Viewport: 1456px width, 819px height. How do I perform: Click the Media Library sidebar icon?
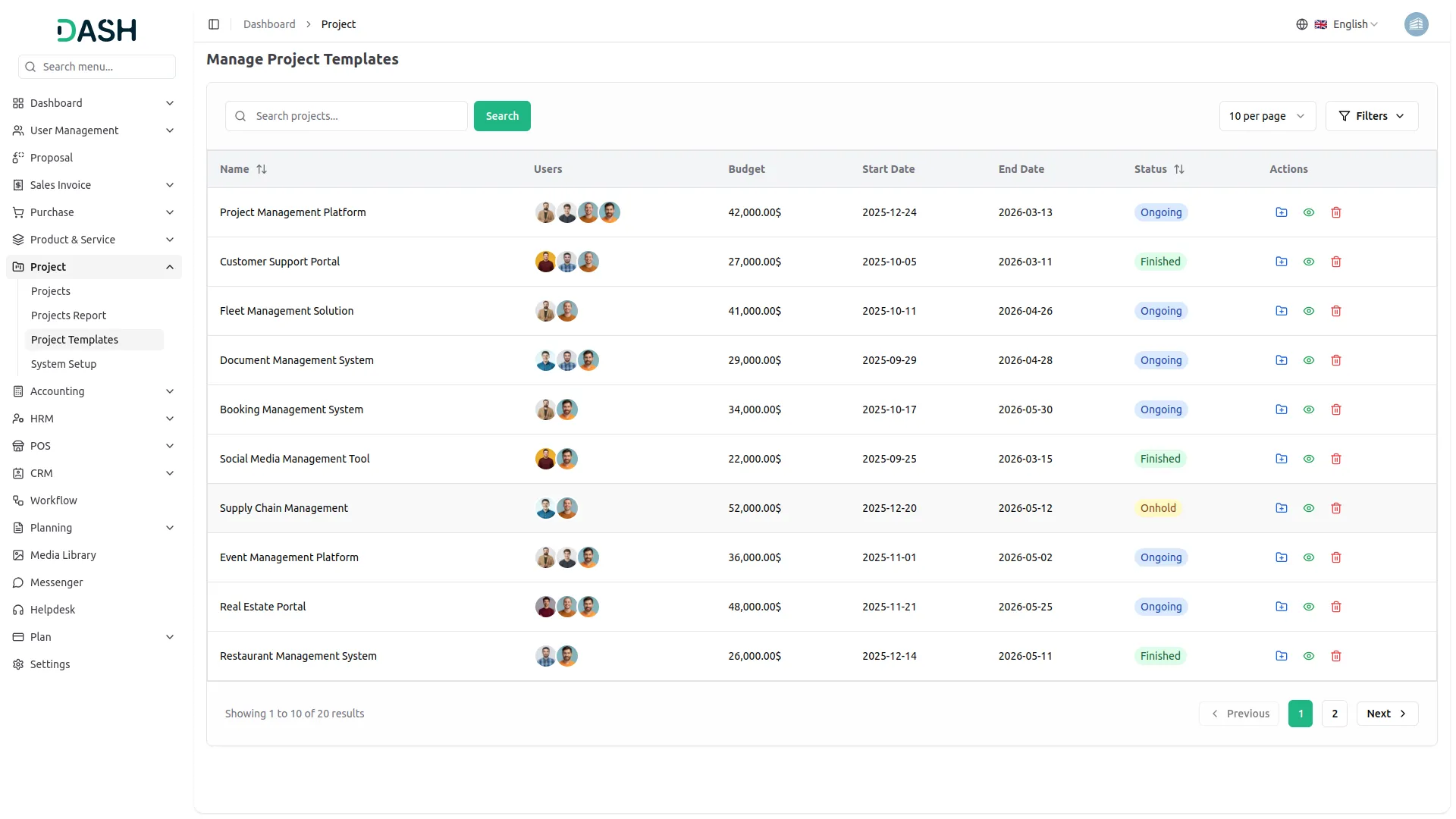pos(17,554)
